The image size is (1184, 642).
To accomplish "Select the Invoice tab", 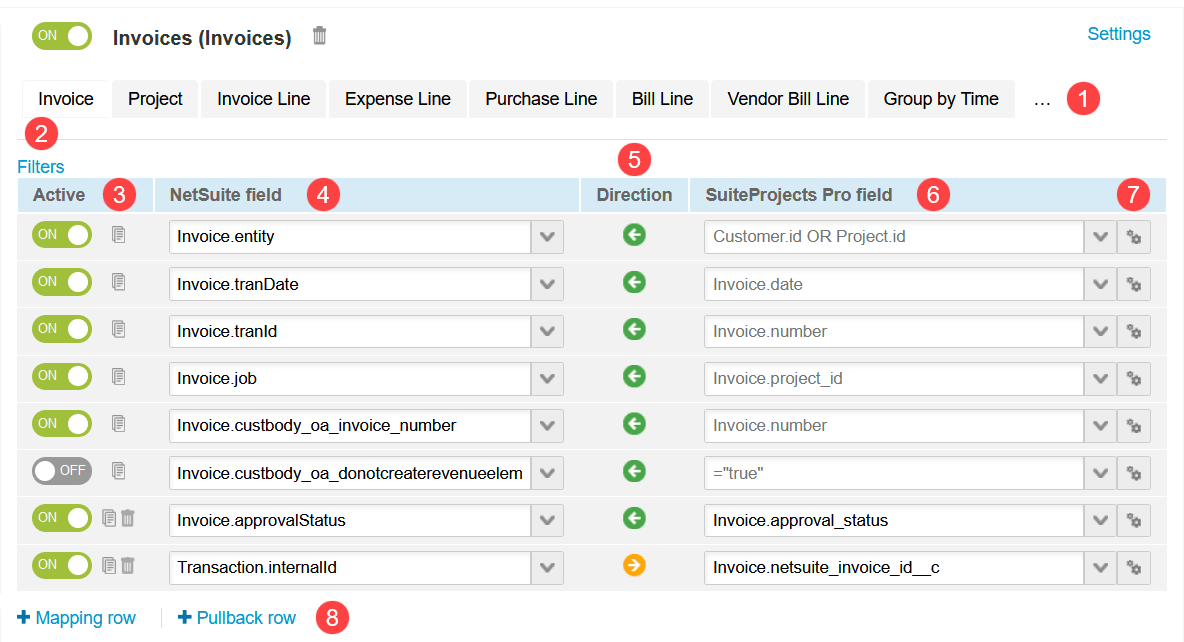I will pos(66,99).
